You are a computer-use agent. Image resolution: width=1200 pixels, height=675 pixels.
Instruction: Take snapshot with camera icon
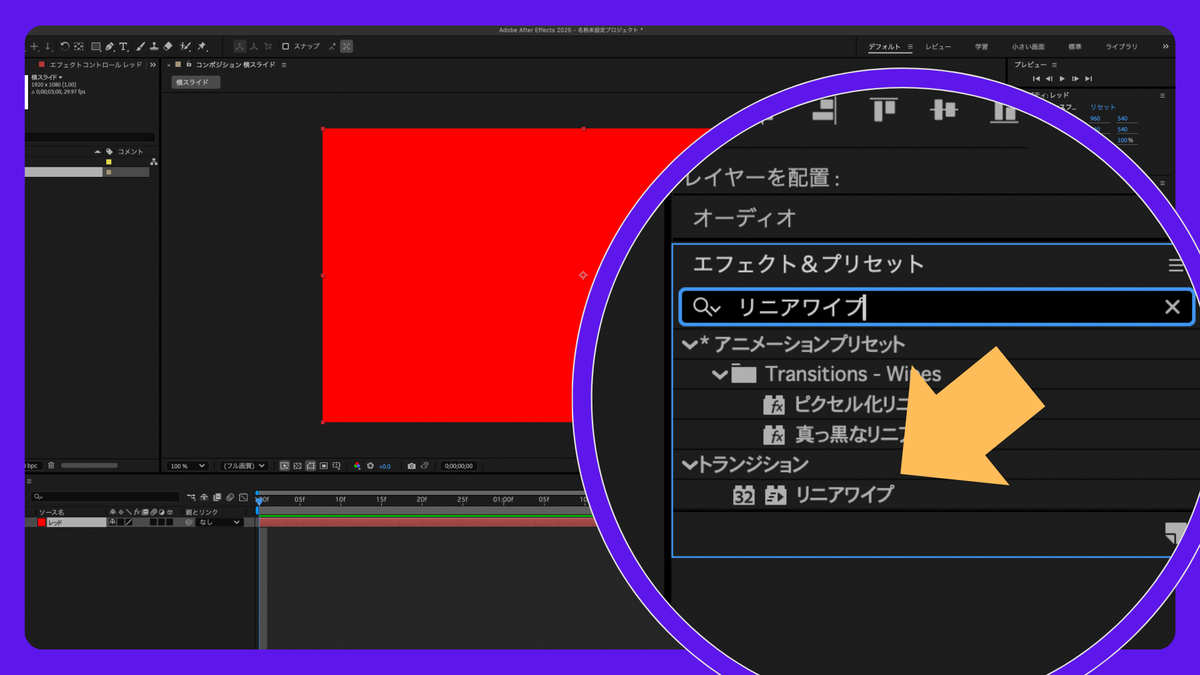point(411,466)
